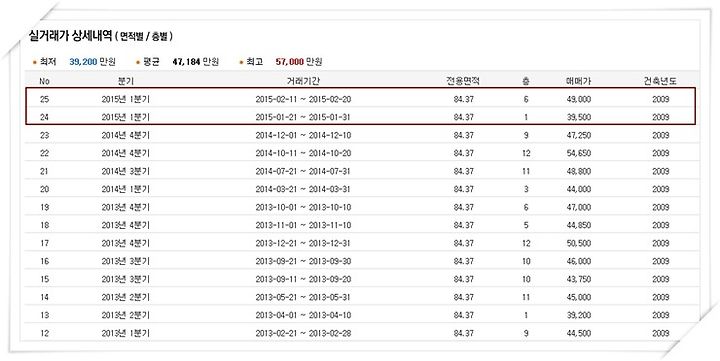Select period 2014-10-11 ~ 2014-10-20
Image resolution: width=720 pixels, height=361 pixels.
point(303,153)
